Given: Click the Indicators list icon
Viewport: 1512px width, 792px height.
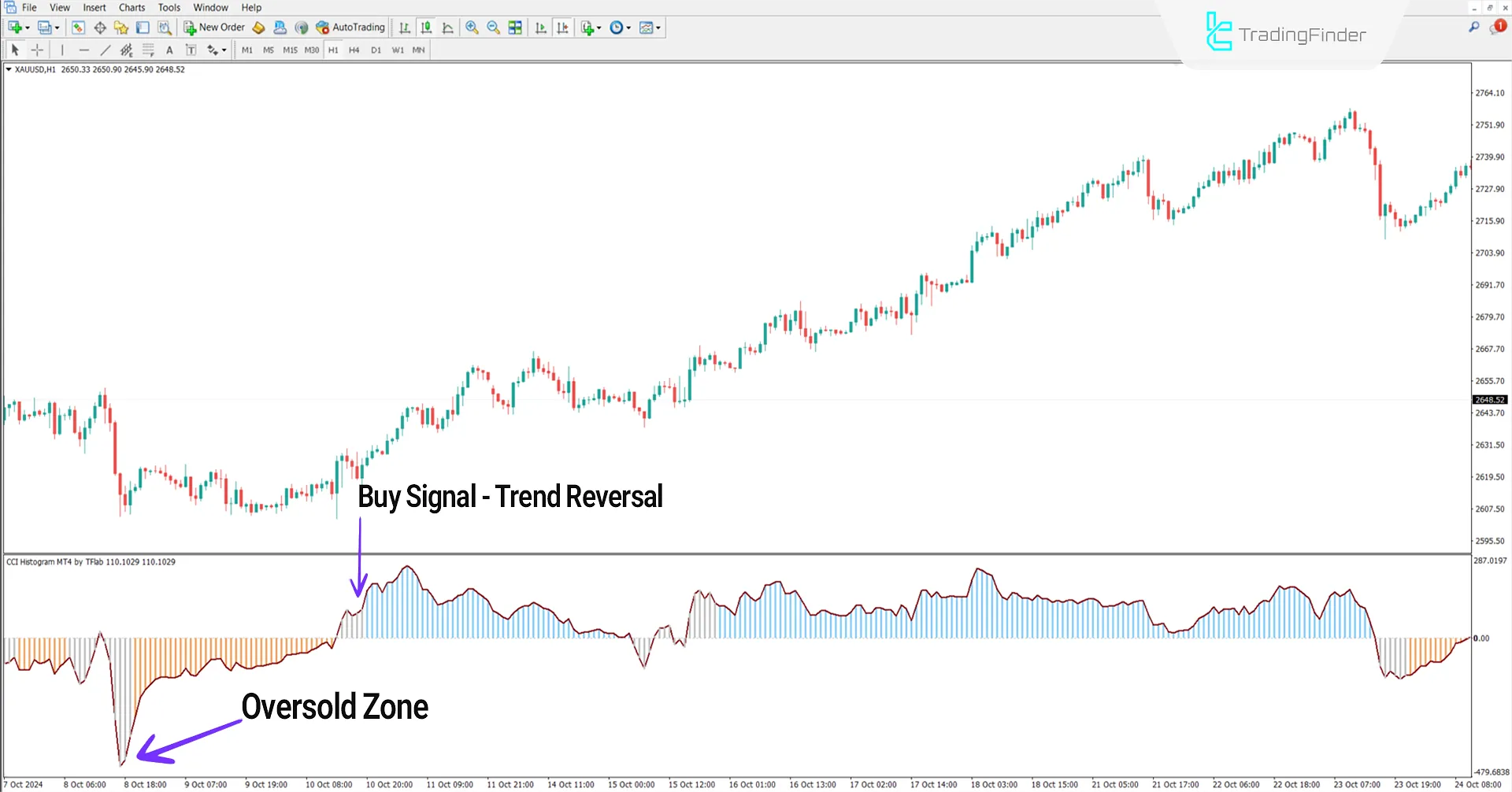Looking at the screenshot, I should (587, 28).
